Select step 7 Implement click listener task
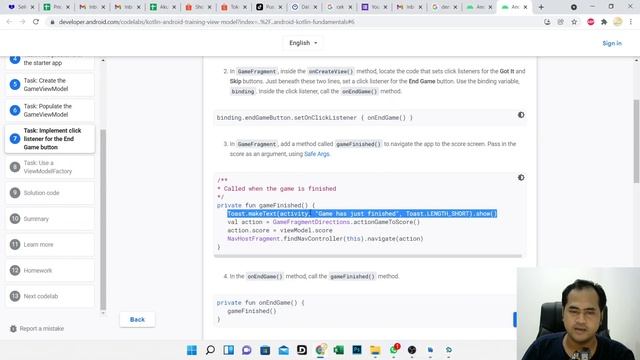Viewport: 640px width, 360px height. (x=50, y=139)
